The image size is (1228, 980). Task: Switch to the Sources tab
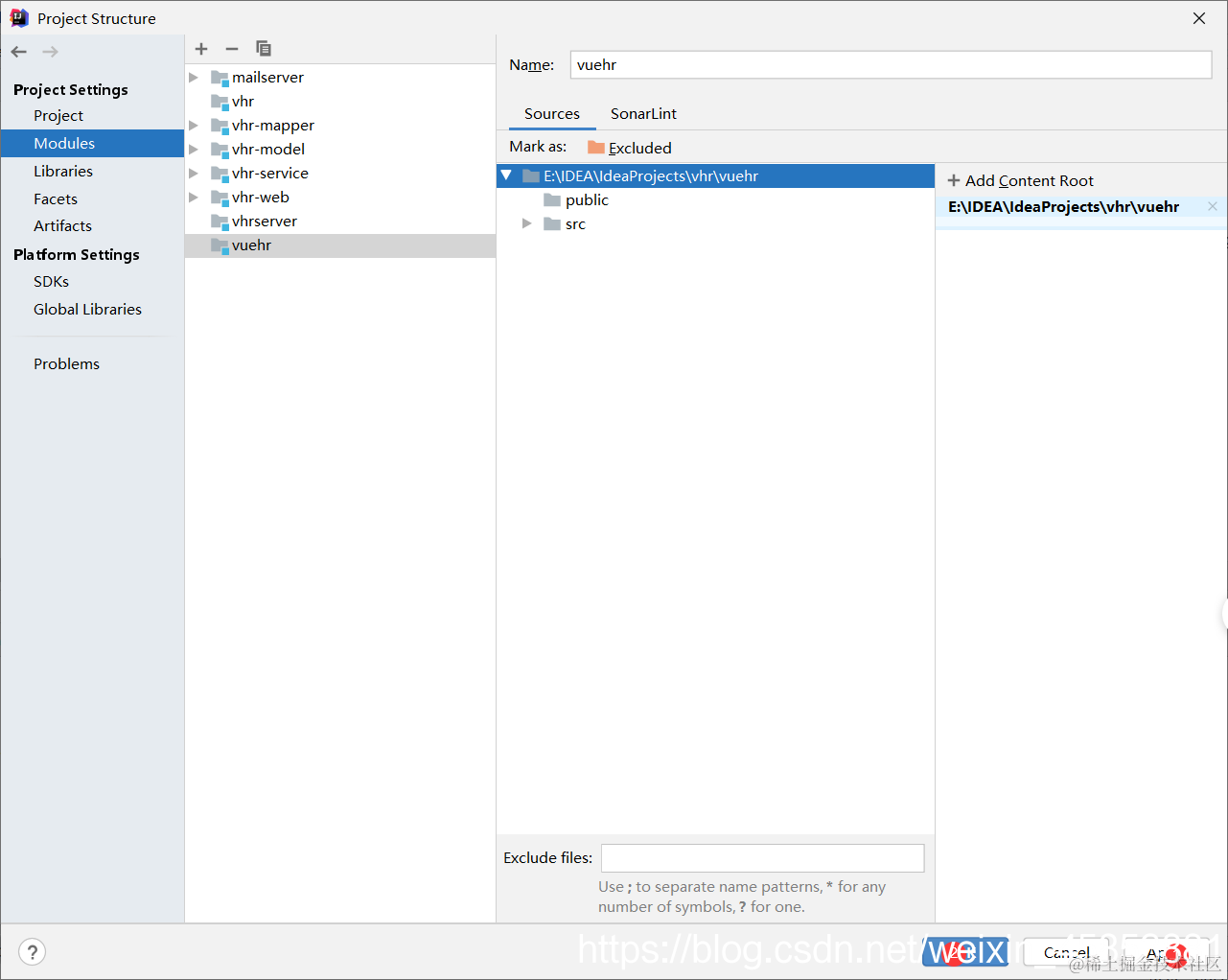552,114
